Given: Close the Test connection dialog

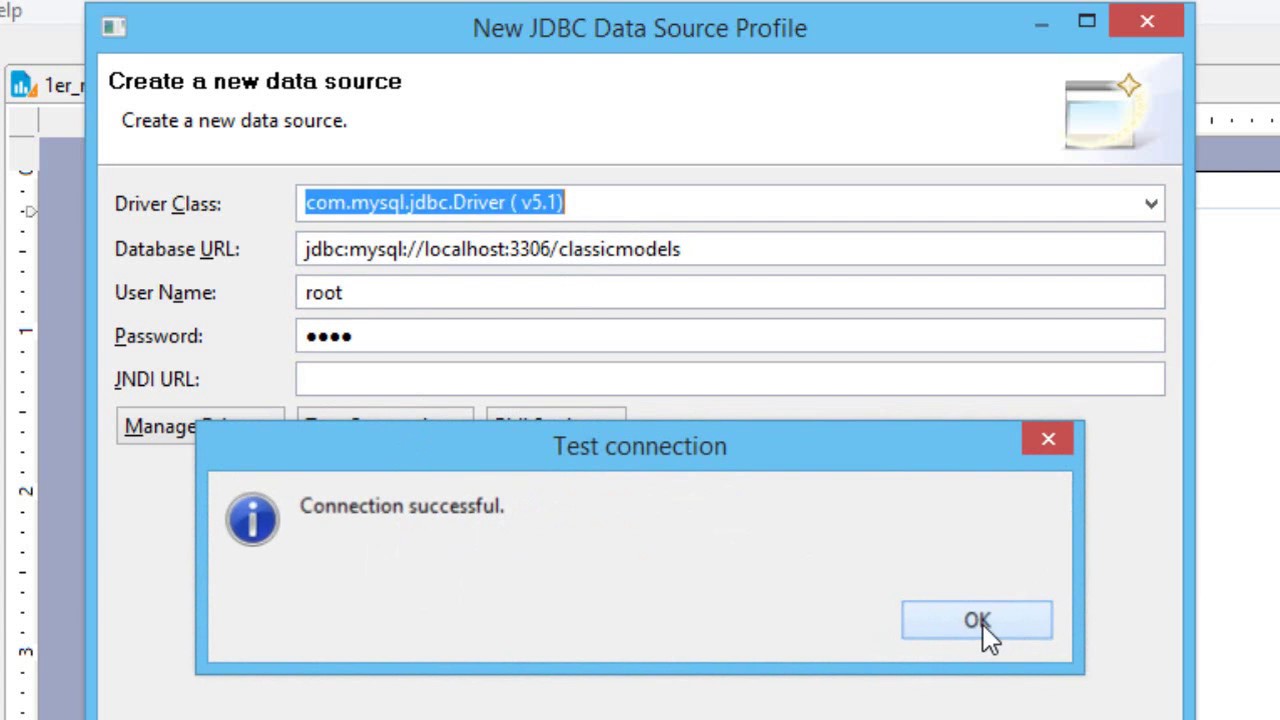Looking at the screenshot, I should pyautogui.click(x=1047, y=439).
